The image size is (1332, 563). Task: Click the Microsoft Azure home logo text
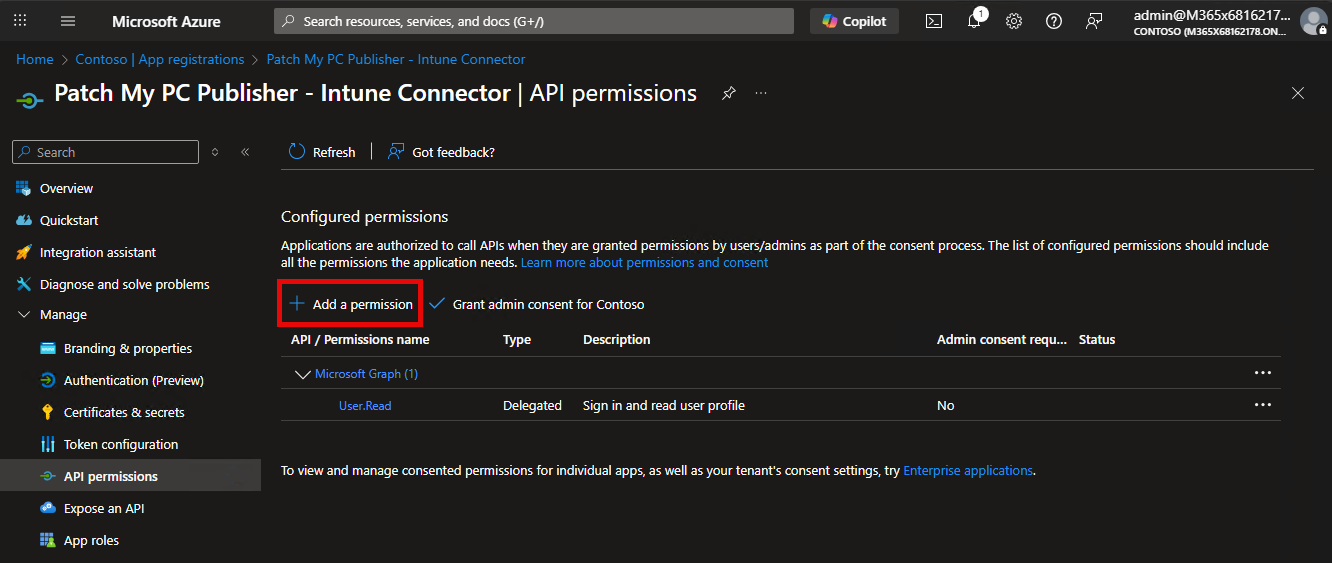[166, 21]
